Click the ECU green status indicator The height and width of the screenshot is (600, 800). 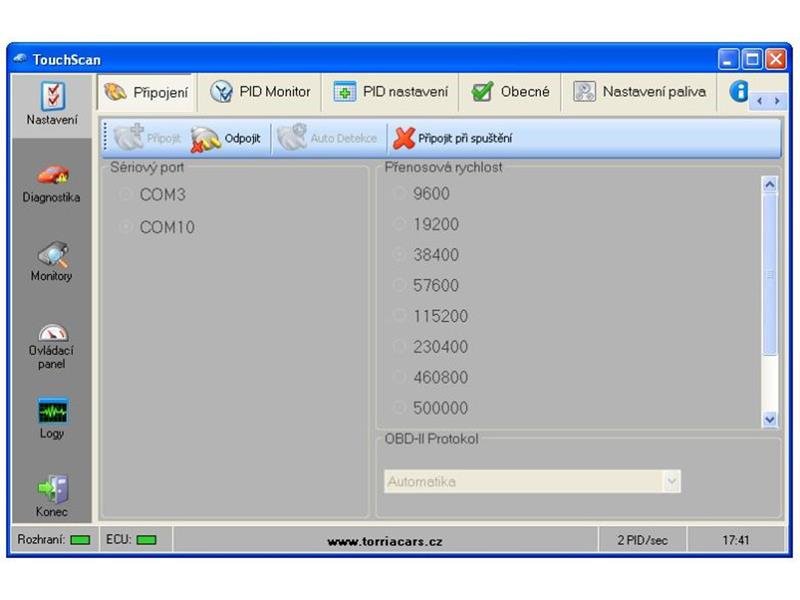click(146, 540)
